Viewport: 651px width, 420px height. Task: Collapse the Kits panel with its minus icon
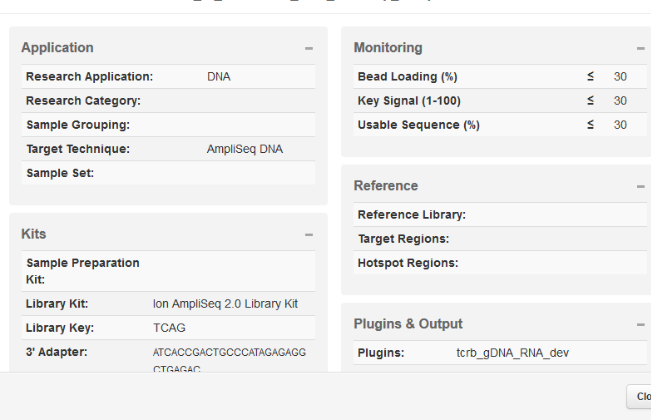click(309, 234)
